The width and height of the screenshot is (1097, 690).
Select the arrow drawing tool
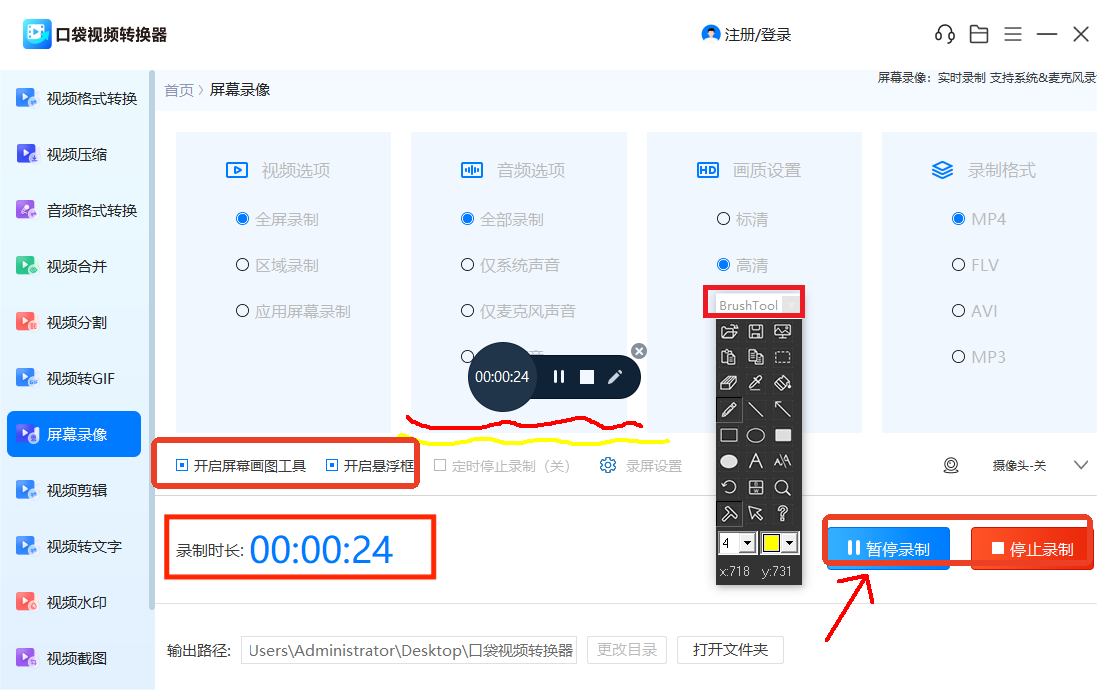pyautogui.click(x=783, y=409)
